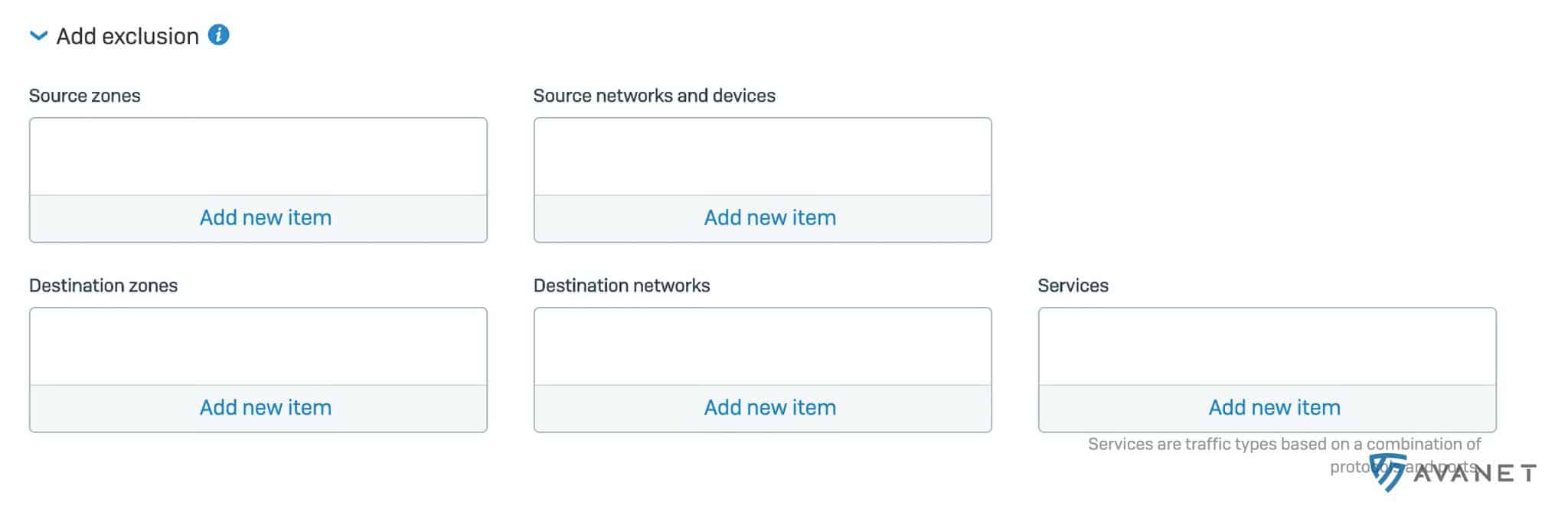Click the 'Source networks and devices' label
Viewport: 1568px width, 512px height.
(654, 96)
